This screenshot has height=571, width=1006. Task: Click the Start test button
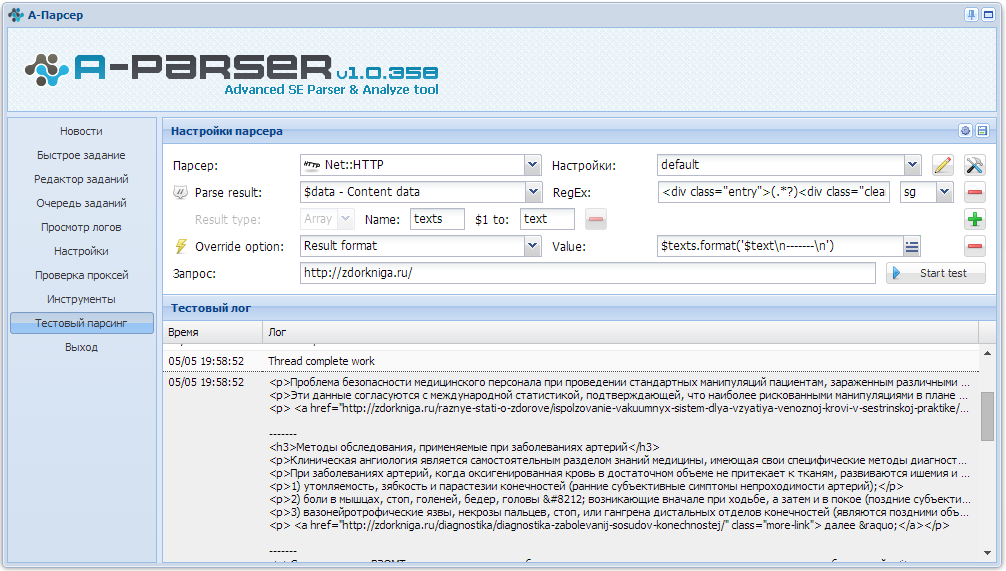935,273
